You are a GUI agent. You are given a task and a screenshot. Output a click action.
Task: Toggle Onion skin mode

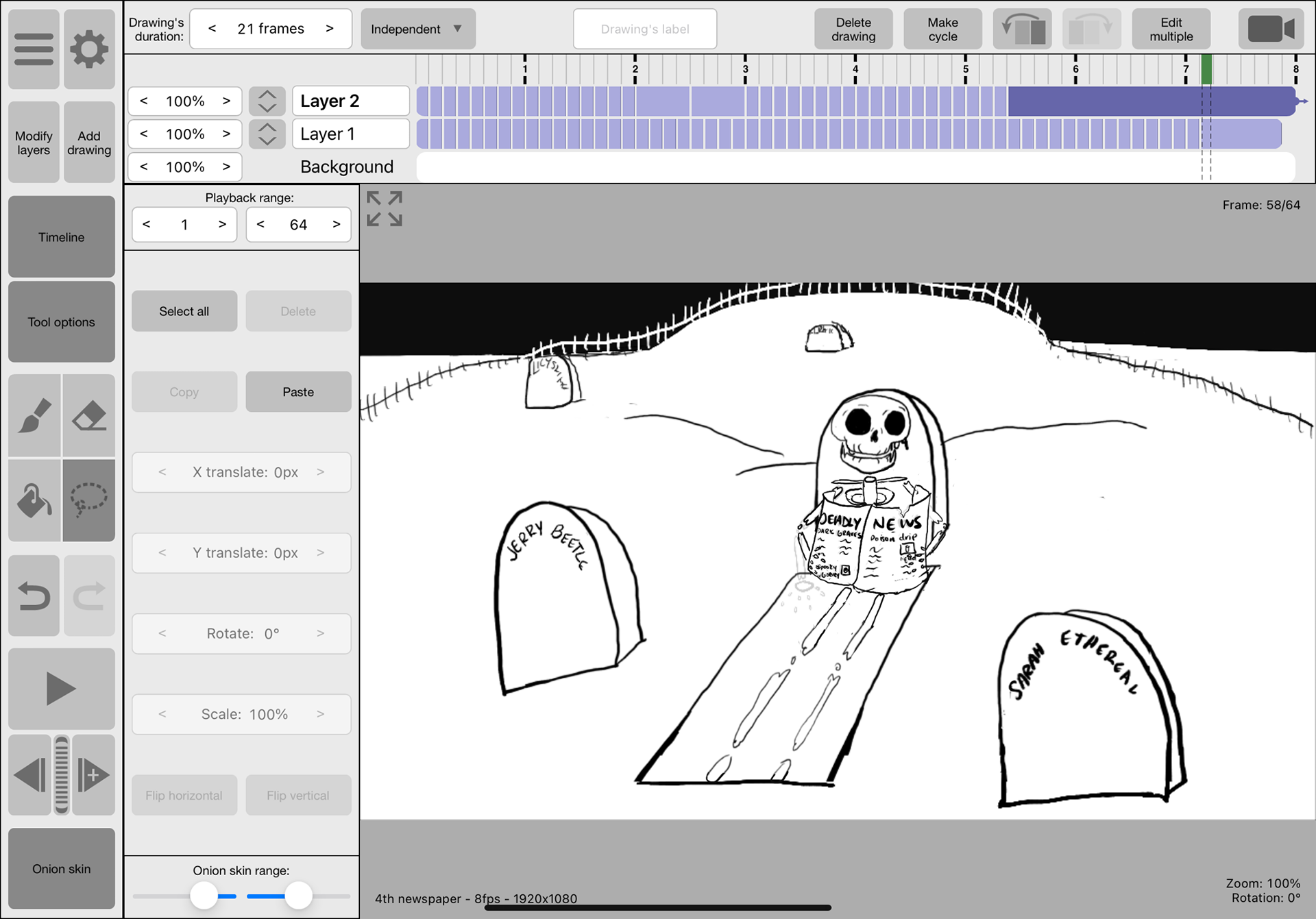pyautogui.click(x=62, y=868)
